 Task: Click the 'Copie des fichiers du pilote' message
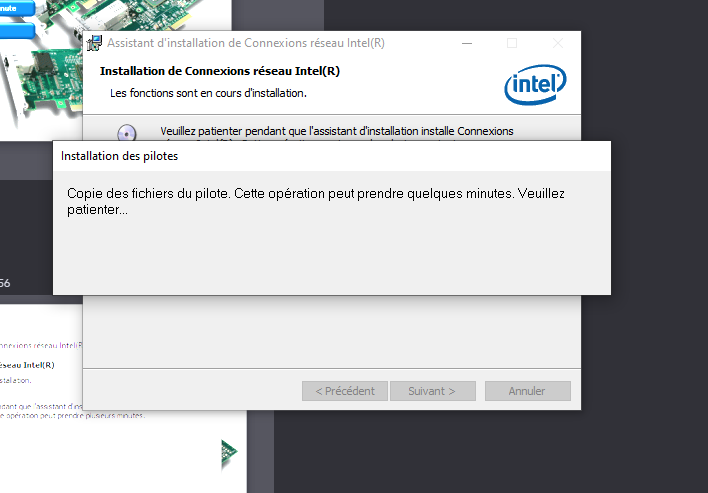pos(316,201)
